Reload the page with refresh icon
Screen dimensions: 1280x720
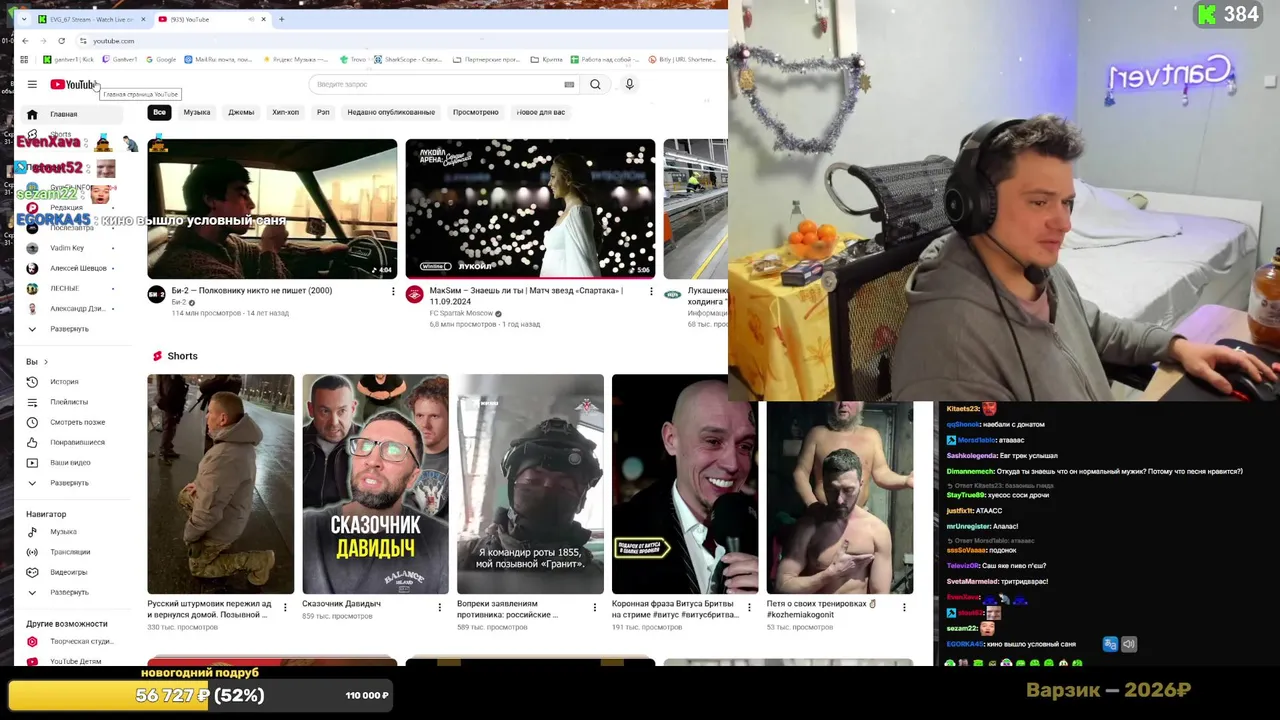pyautogui.click(x=61, y=41)
